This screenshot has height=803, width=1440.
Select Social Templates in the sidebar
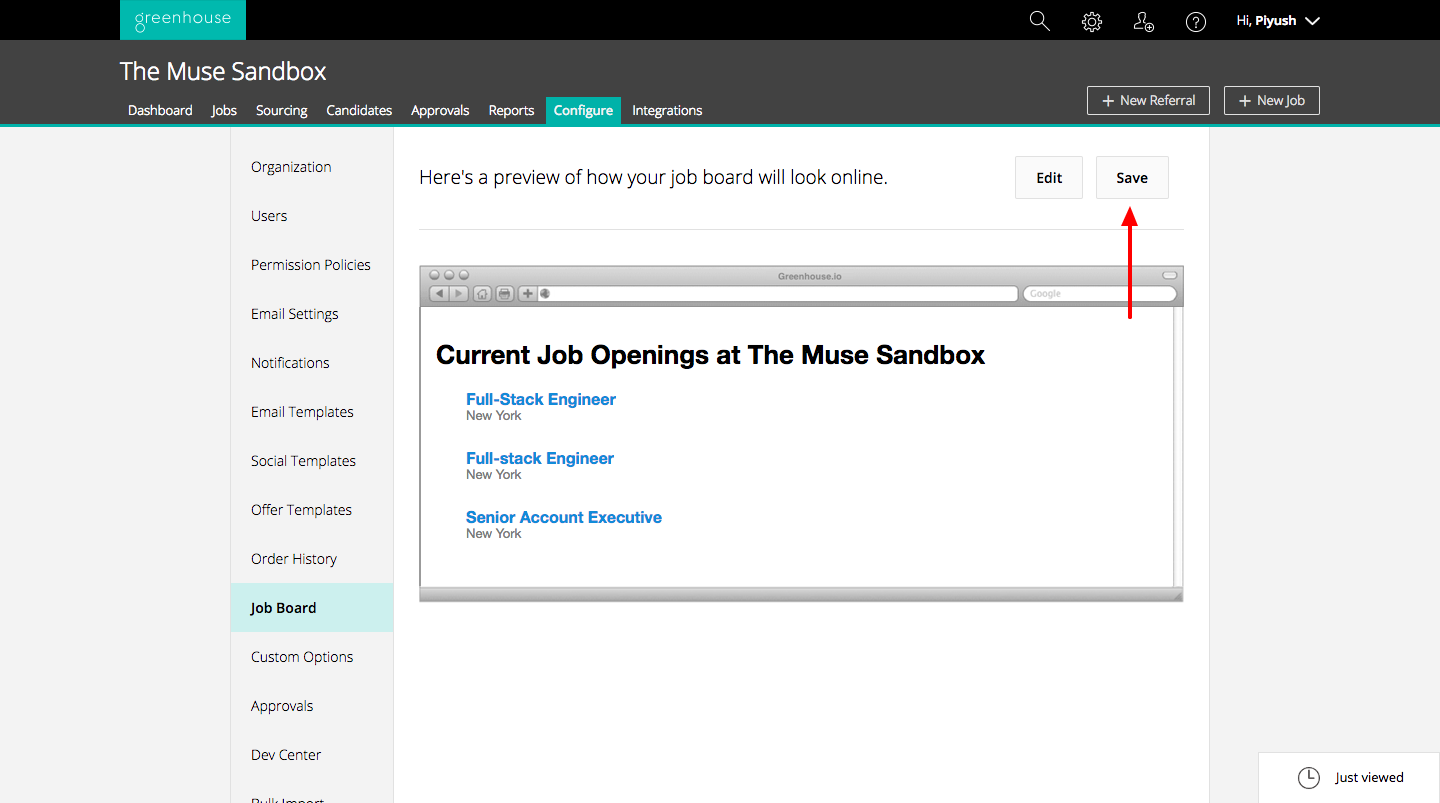(312, 461)
